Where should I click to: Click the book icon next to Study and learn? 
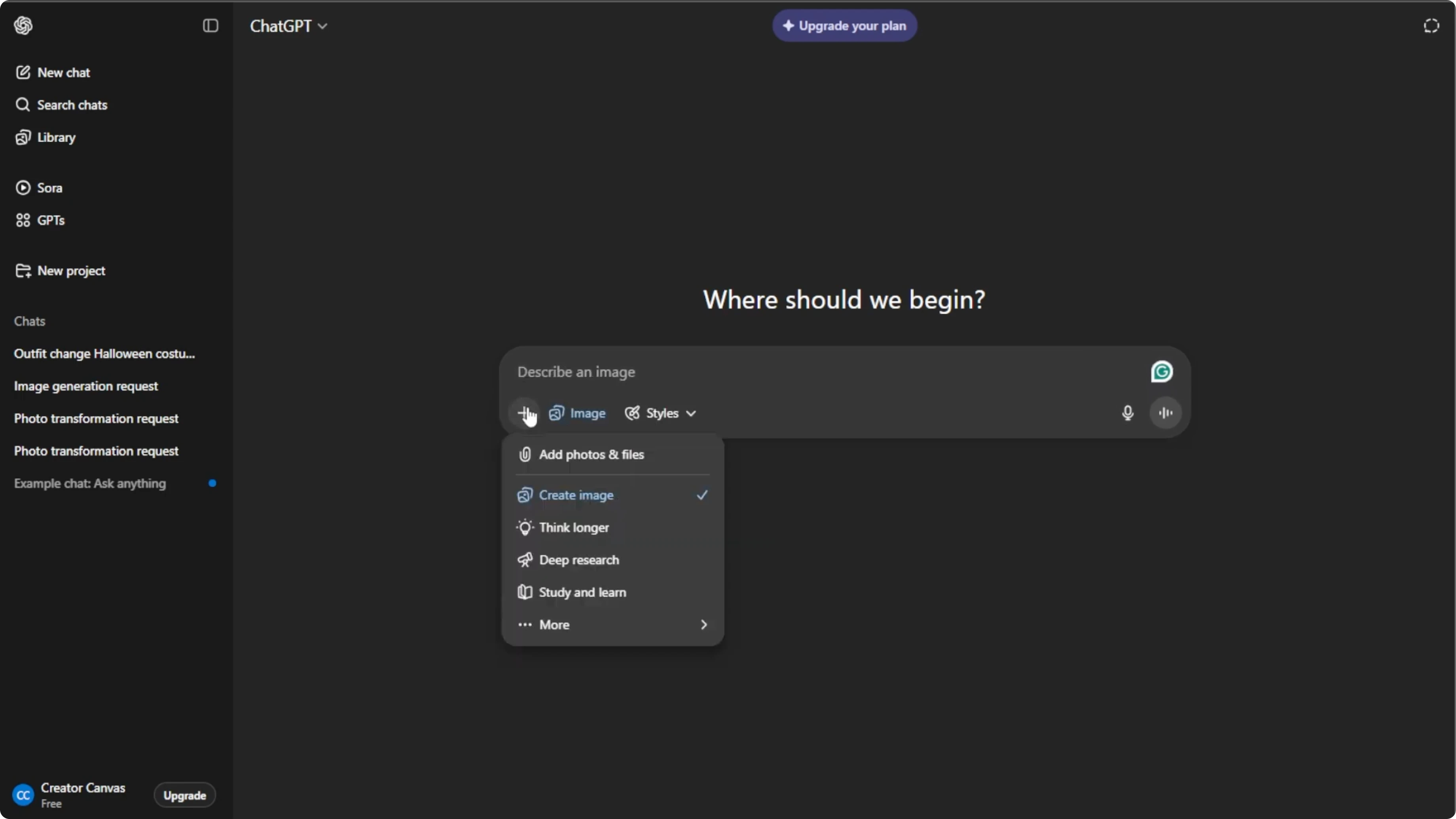[525, 592]
